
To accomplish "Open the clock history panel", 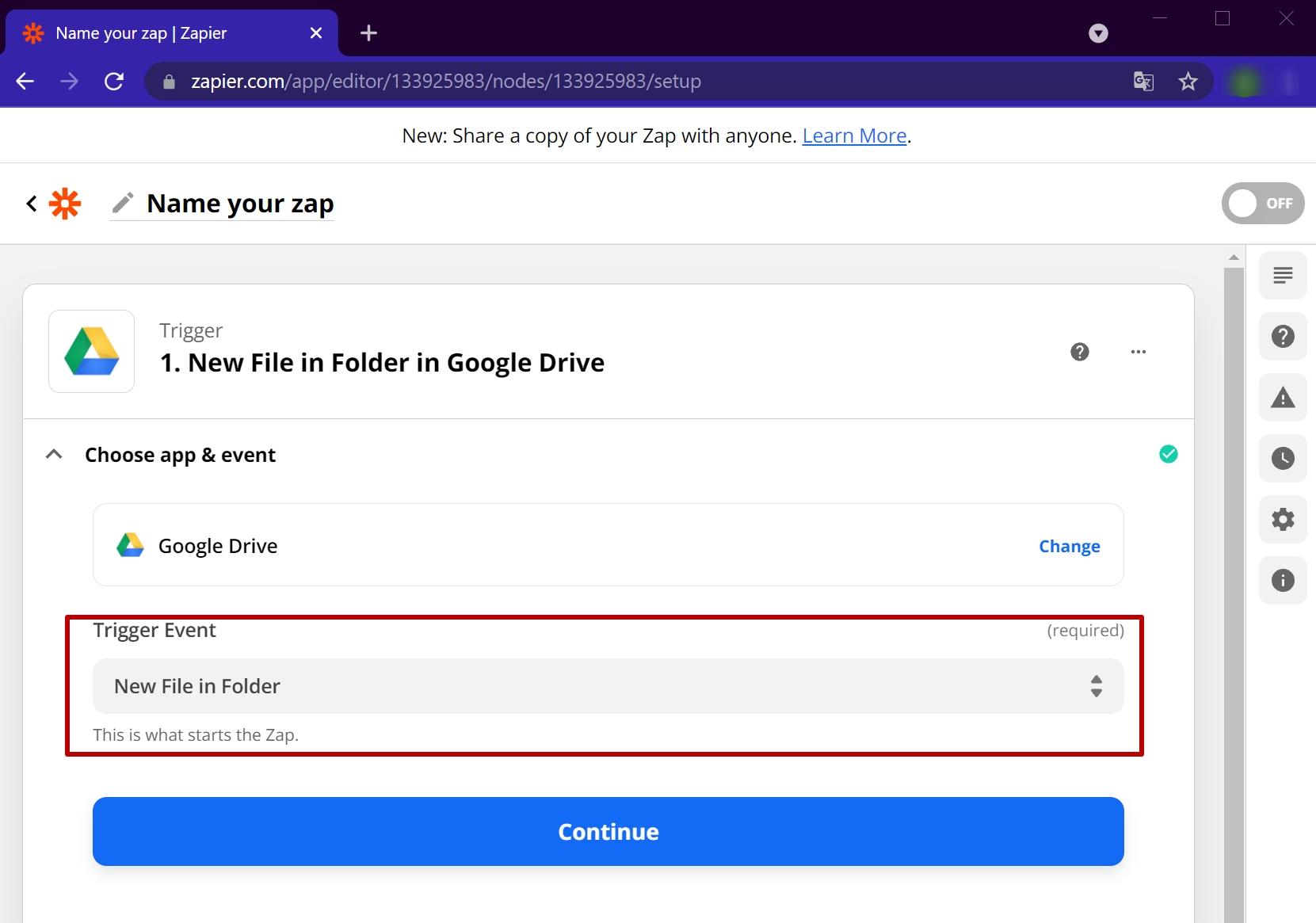I will click(1283, 459).
